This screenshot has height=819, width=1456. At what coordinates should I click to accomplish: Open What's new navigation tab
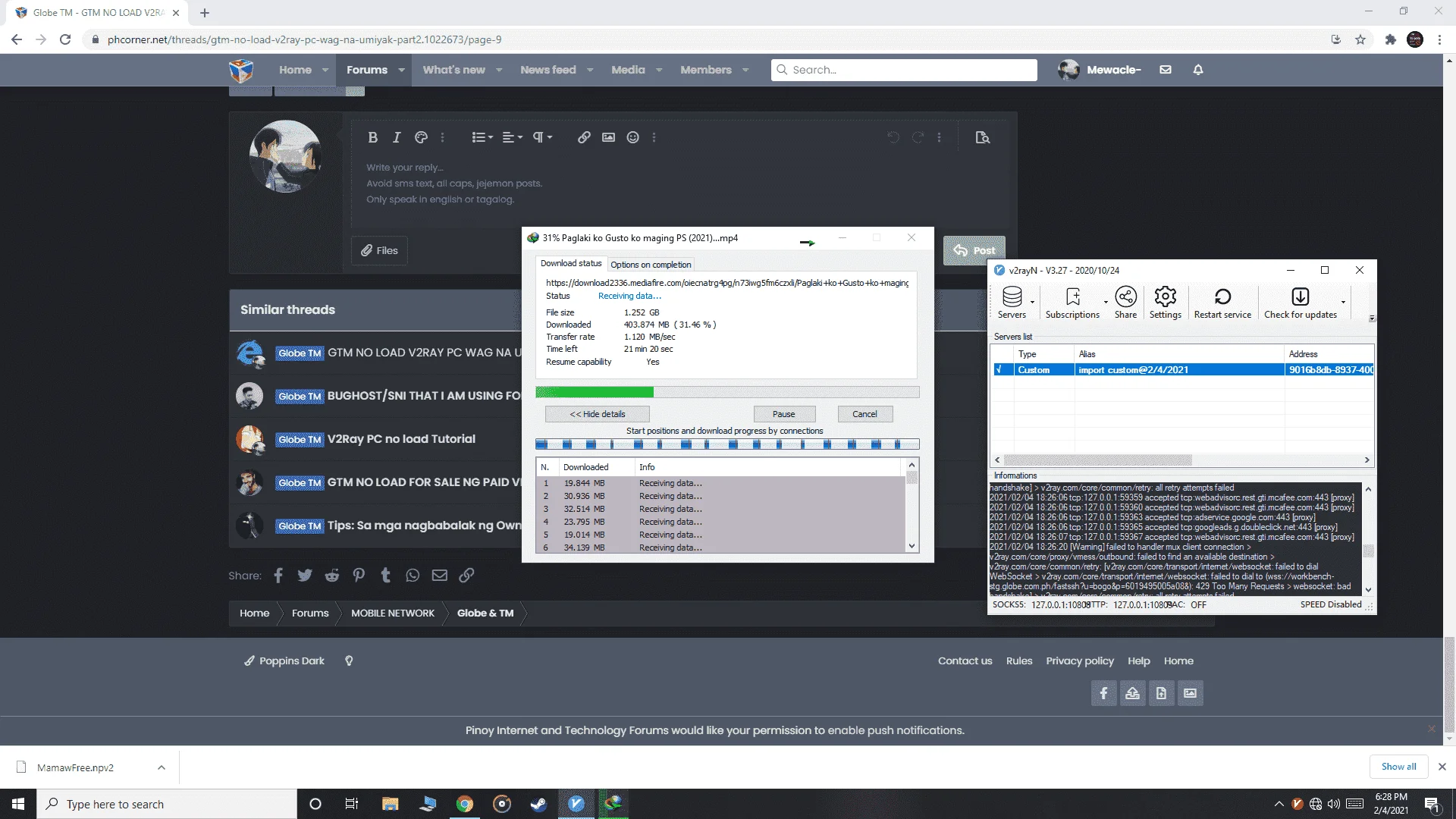click(453, 70)
